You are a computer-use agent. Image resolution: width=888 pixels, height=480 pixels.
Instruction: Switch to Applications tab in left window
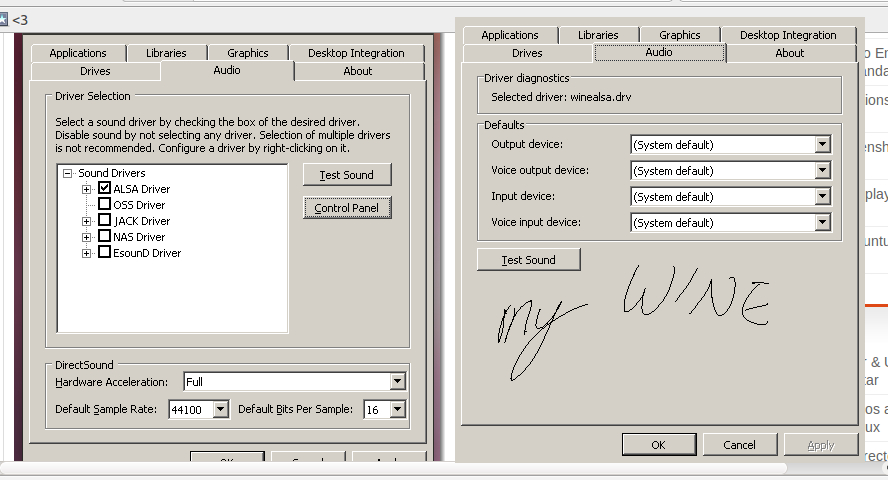click(x=78, y=53)
